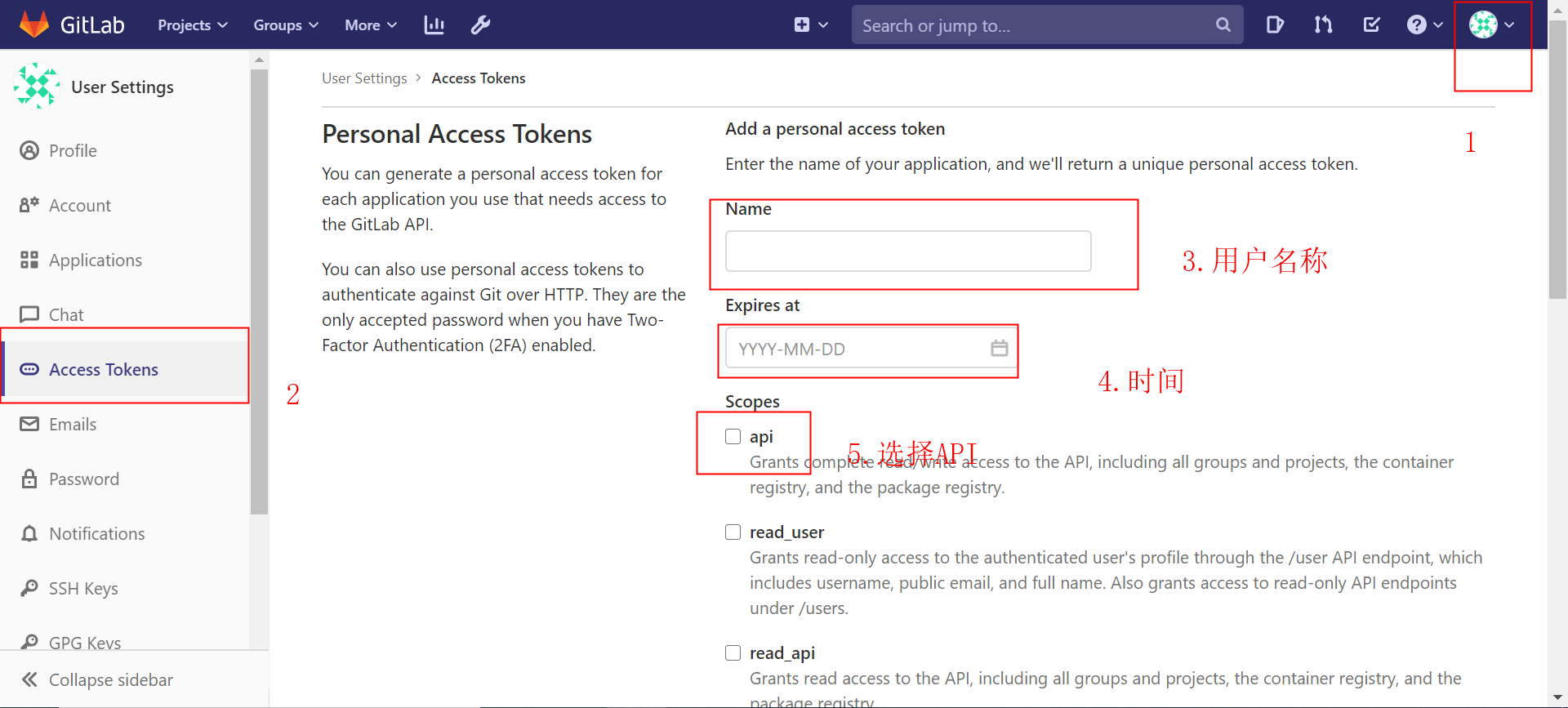Open the merge requests icon in navbar
Image resolution: width=1568 pixels, height=708 pixels.
click(x=1323, y=25)
